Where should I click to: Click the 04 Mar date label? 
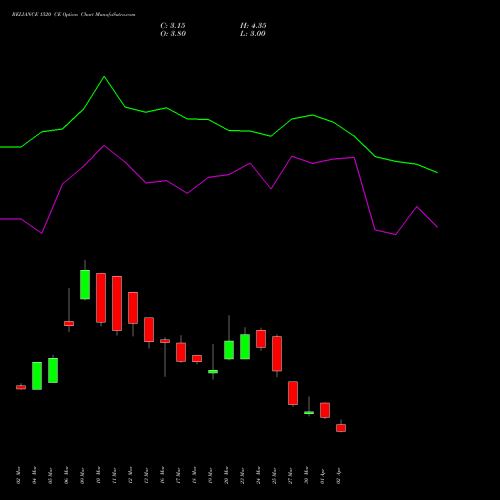coord(34,475)
